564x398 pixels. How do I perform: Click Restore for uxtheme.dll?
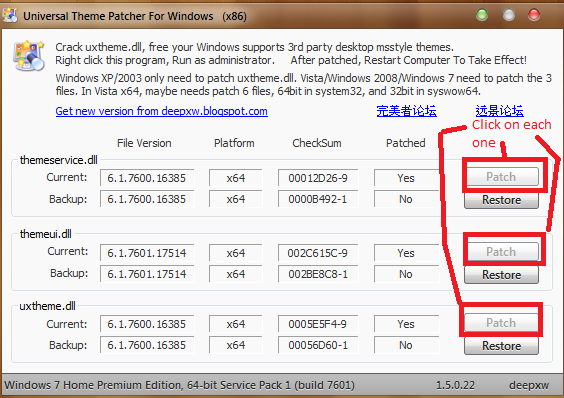tap(501, 346)
